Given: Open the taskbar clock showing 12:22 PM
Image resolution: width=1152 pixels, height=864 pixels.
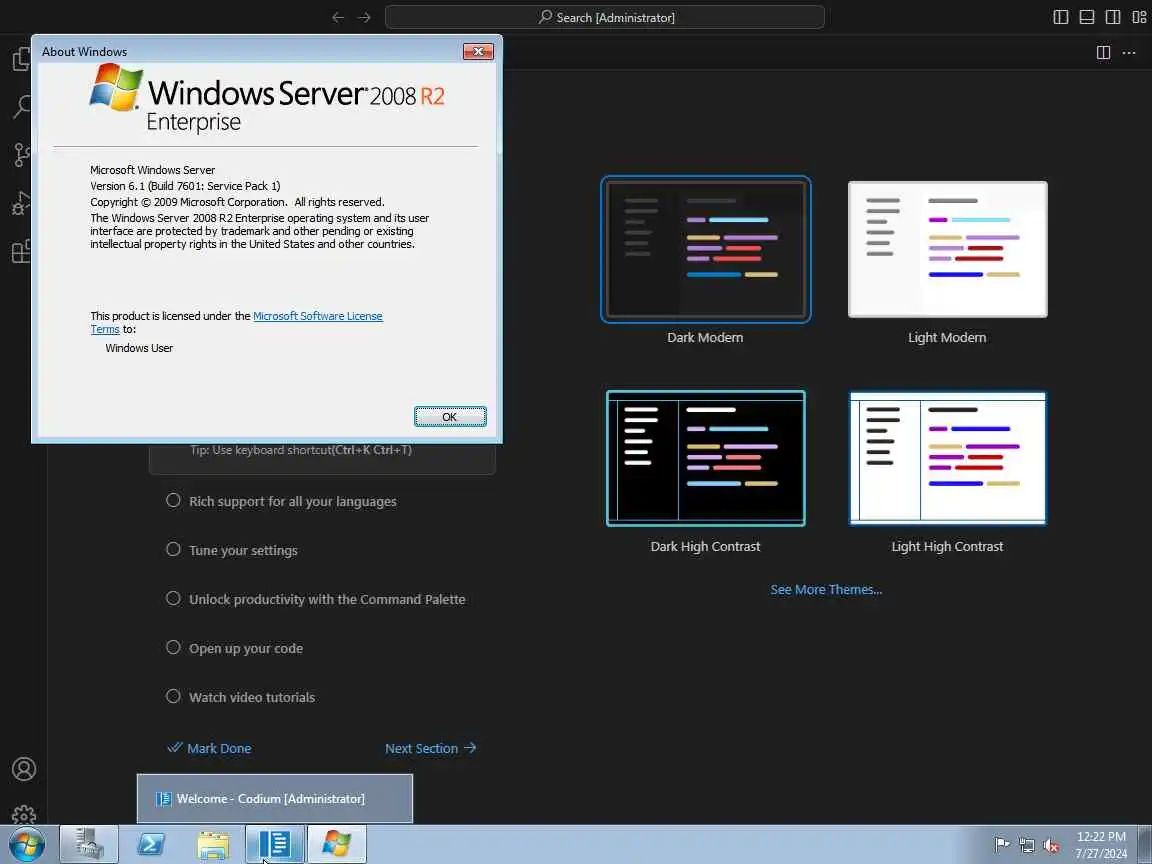Looking at the screenshot, I should coord(1101,844).
